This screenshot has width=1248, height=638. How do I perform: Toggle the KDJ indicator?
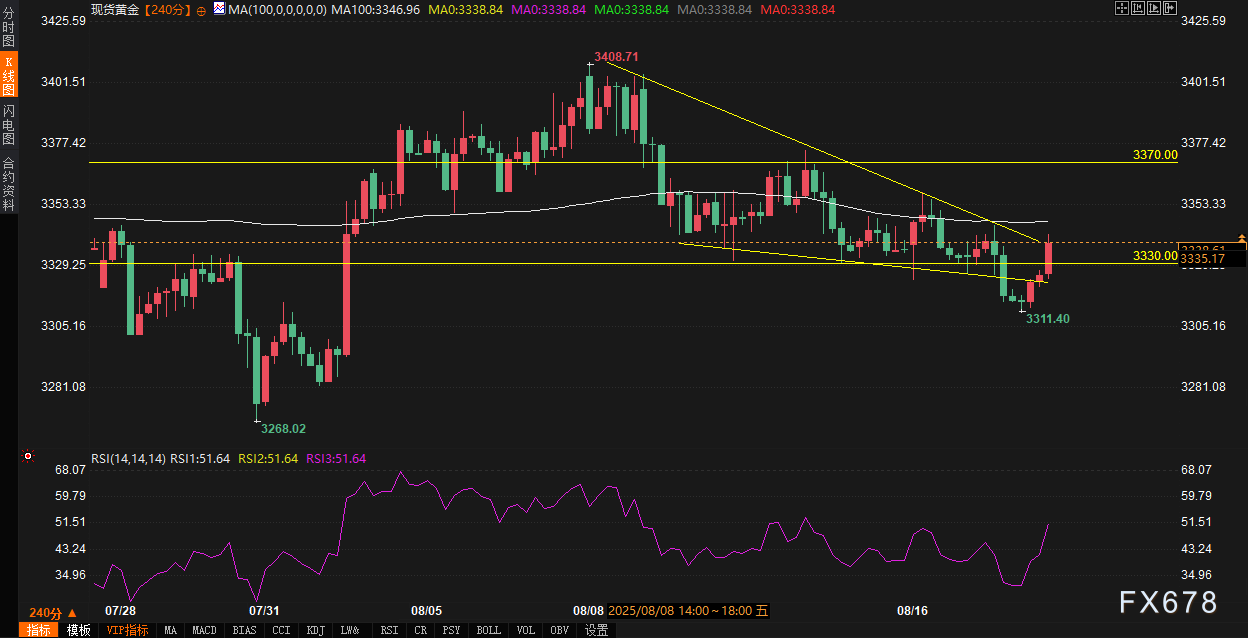315,630
